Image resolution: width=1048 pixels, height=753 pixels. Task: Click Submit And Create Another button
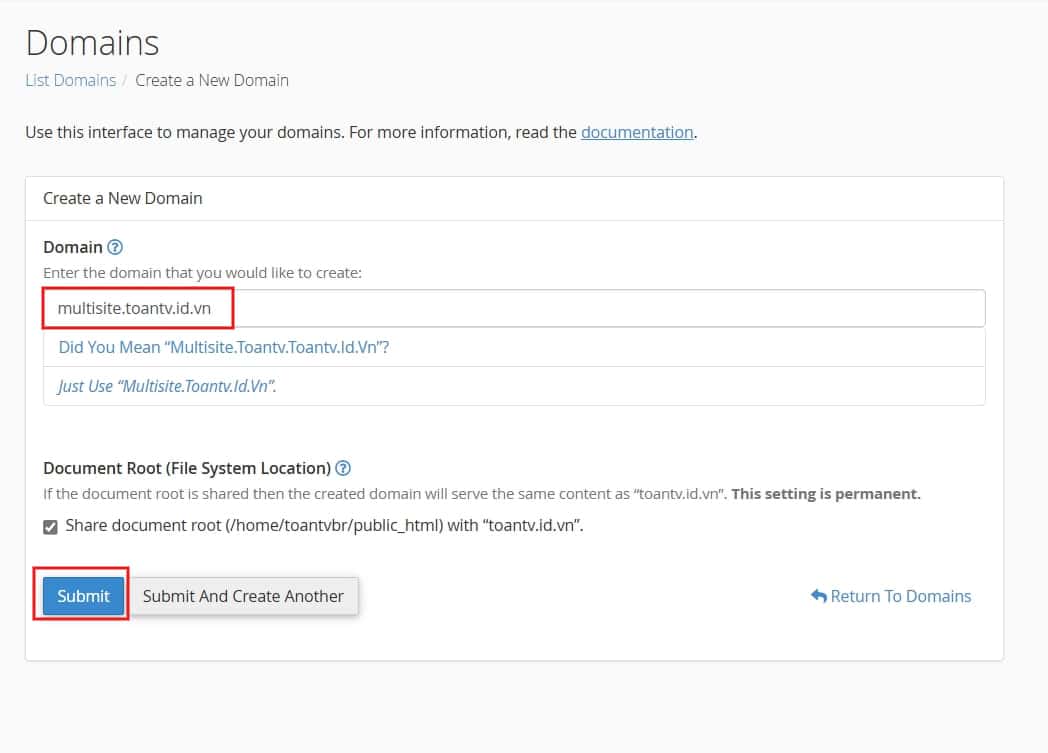(x=243, y=596)
